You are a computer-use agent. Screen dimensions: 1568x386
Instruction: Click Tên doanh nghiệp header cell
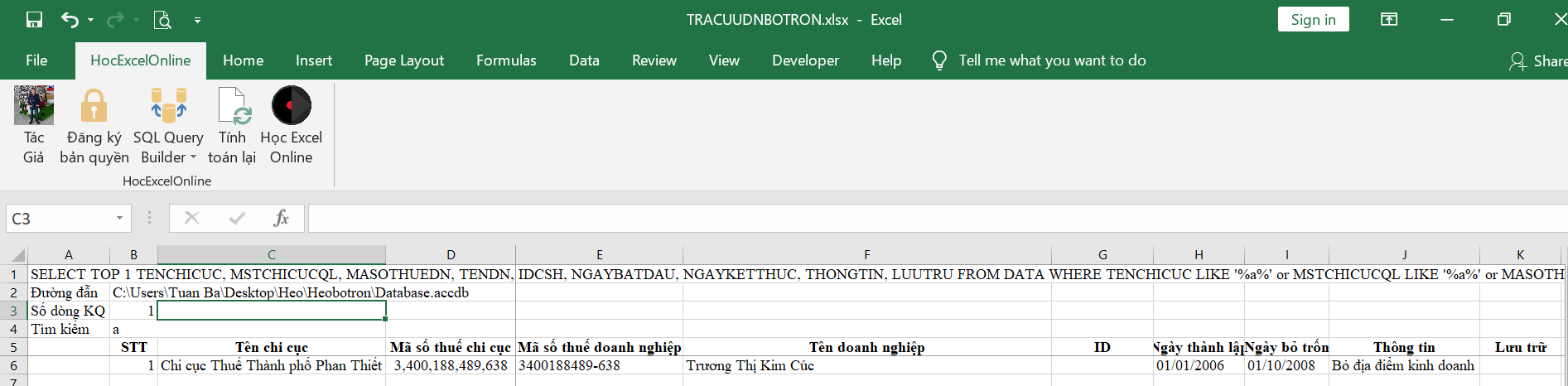pos(867,347)
